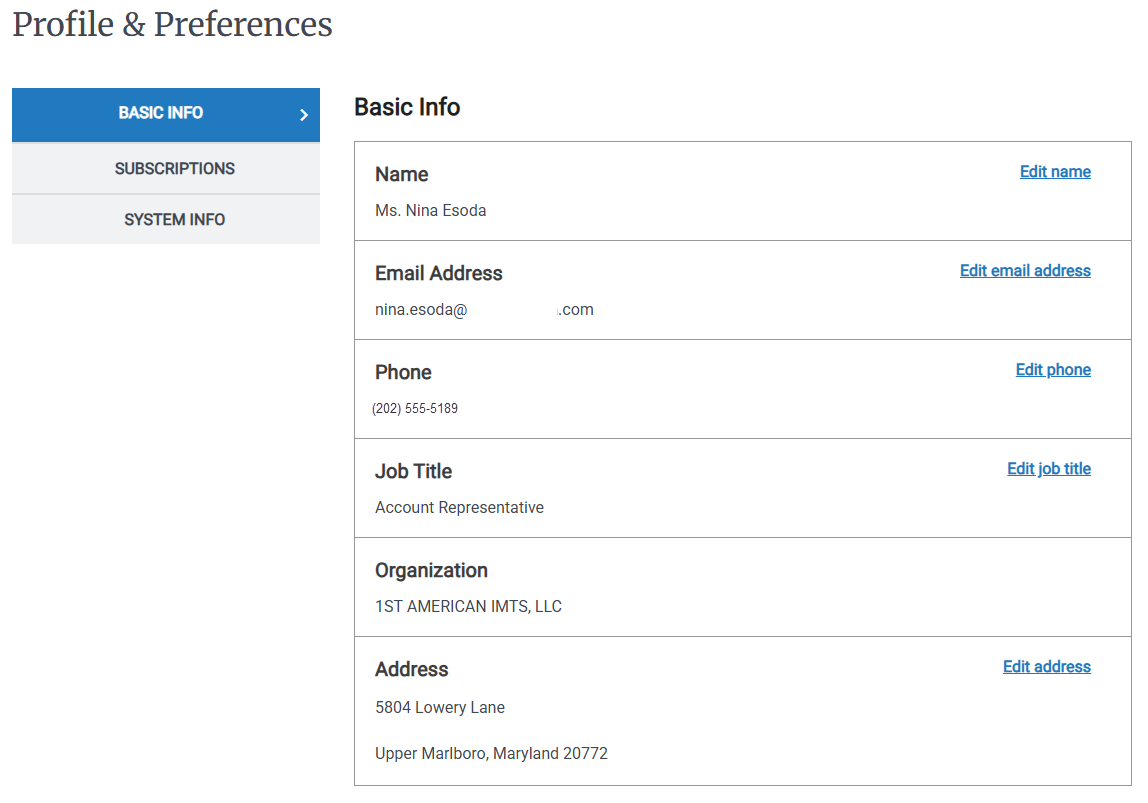This screenshot has width=1148, height=803.
Task: Click the street address 5804 Lowery Lane
Action: click(x=440, y=707)
